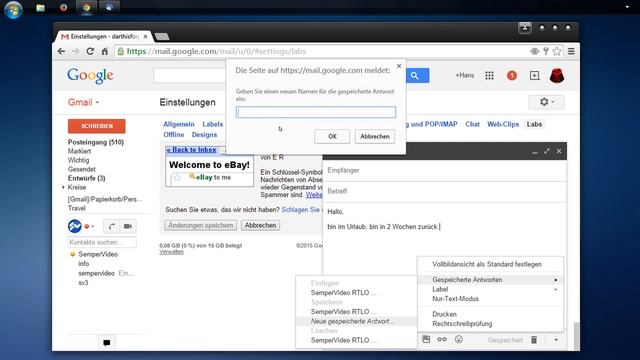640x360 pixels.
Task: Switch to the Labels settings tab
Action: click(213, 124)
